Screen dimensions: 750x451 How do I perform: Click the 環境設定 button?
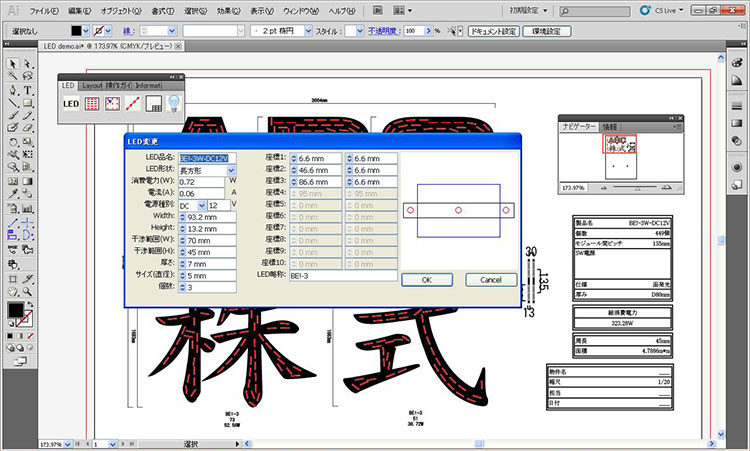pos(547,31)
